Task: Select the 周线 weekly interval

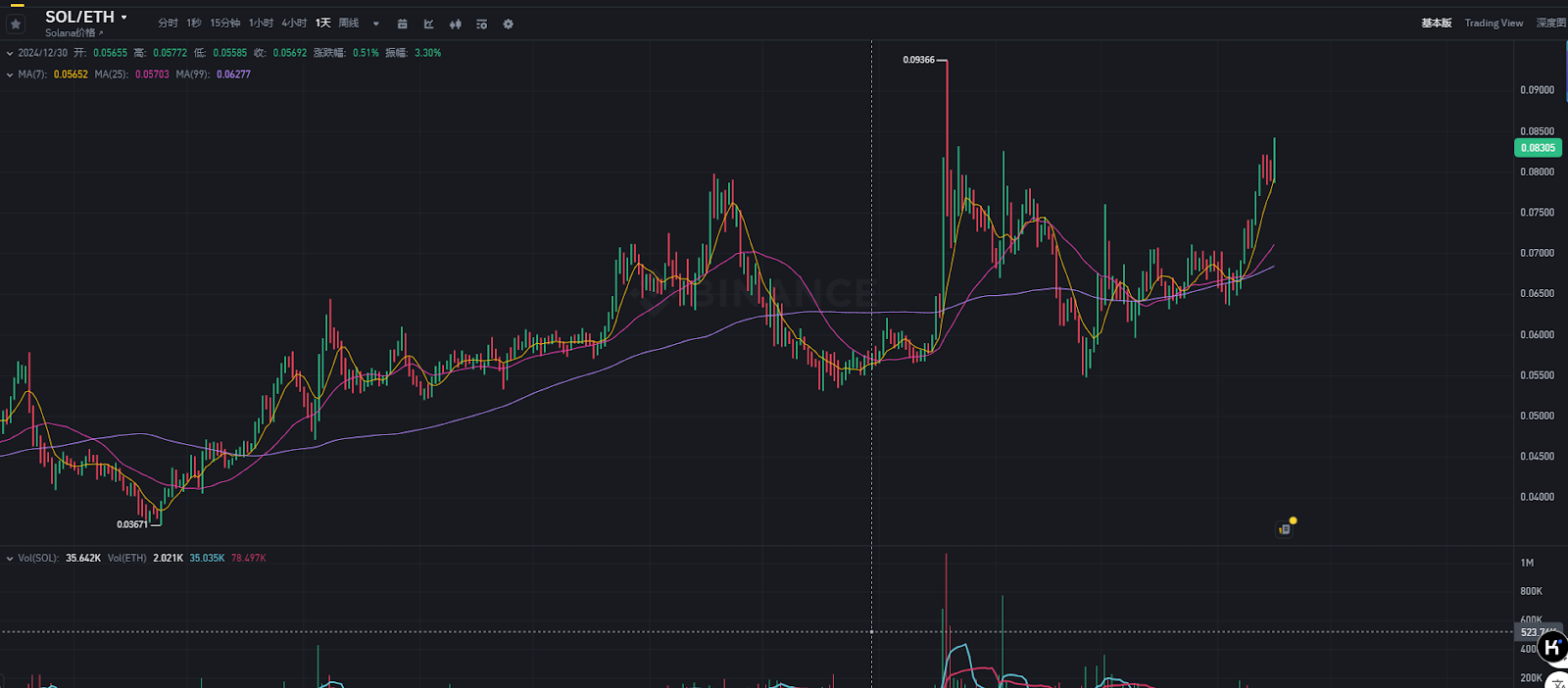Action: click(349, 24)
